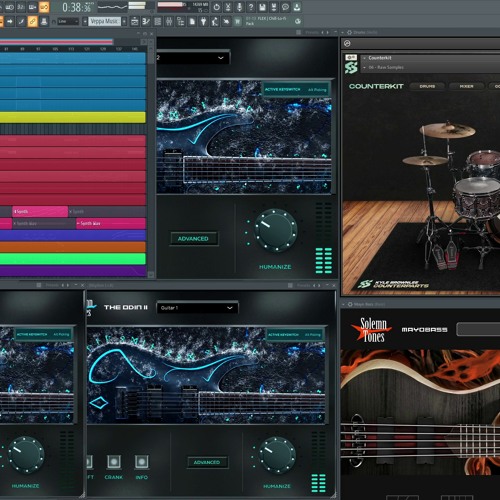Click ADVANCED on the Guitar 1 Odin II window
The height and width of the screenshot is (500, 500).
(x=207, y=462)
